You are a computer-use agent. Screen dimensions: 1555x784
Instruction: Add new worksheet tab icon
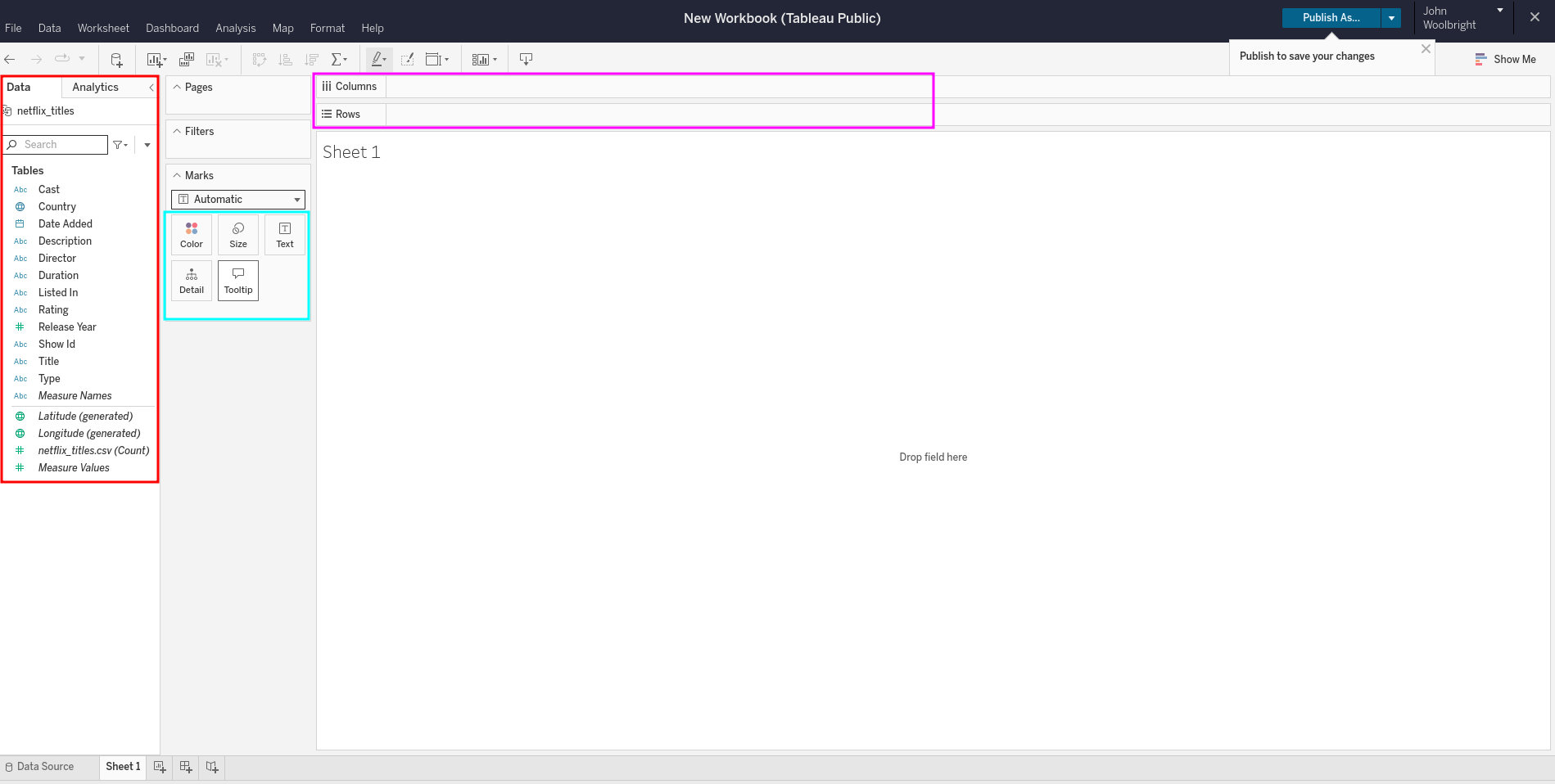click(160, 767)
